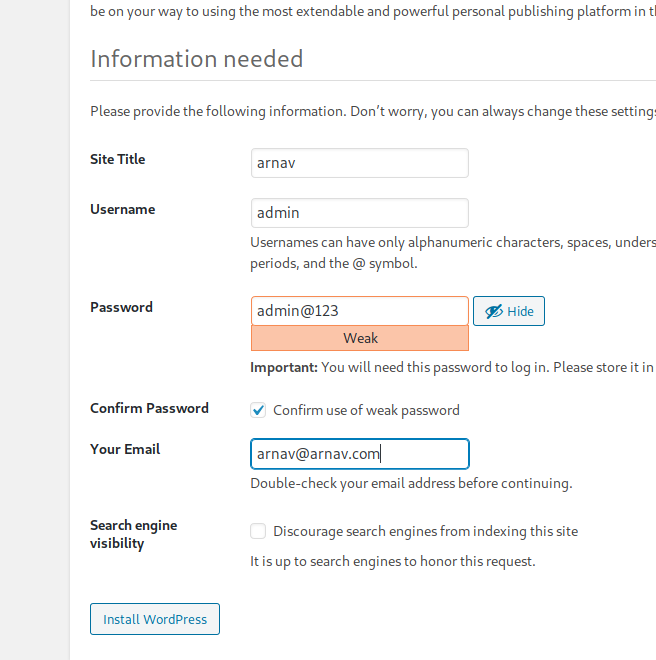Click into the Username field with admin
Viewport: 656px width, 660px height.
pos(359,213)
